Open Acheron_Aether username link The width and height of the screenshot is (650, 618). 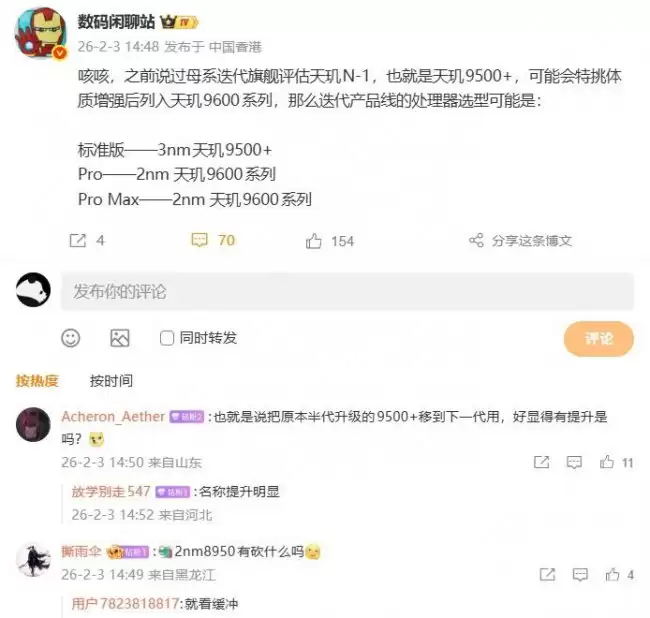click(x=113, y=416)
